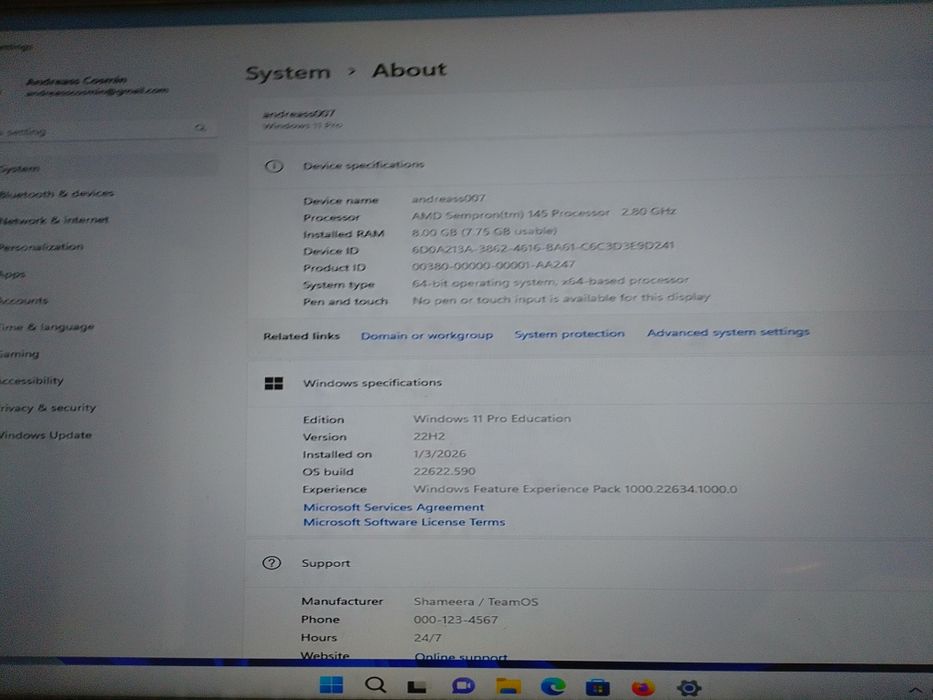Click the Hours 24/7 value
933x700 pixels.
pyautogui.click(x=427, y=638)
